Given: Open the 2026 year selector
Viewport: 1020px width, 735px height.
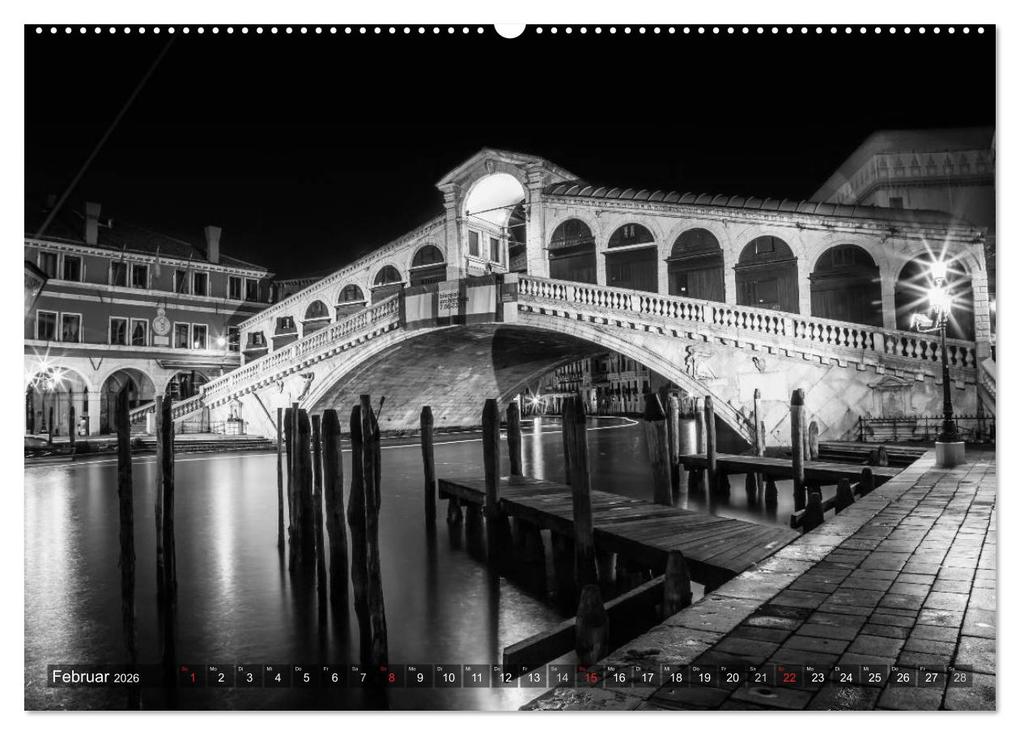Looking at the screenshot, I should click(x=128, y=678).
